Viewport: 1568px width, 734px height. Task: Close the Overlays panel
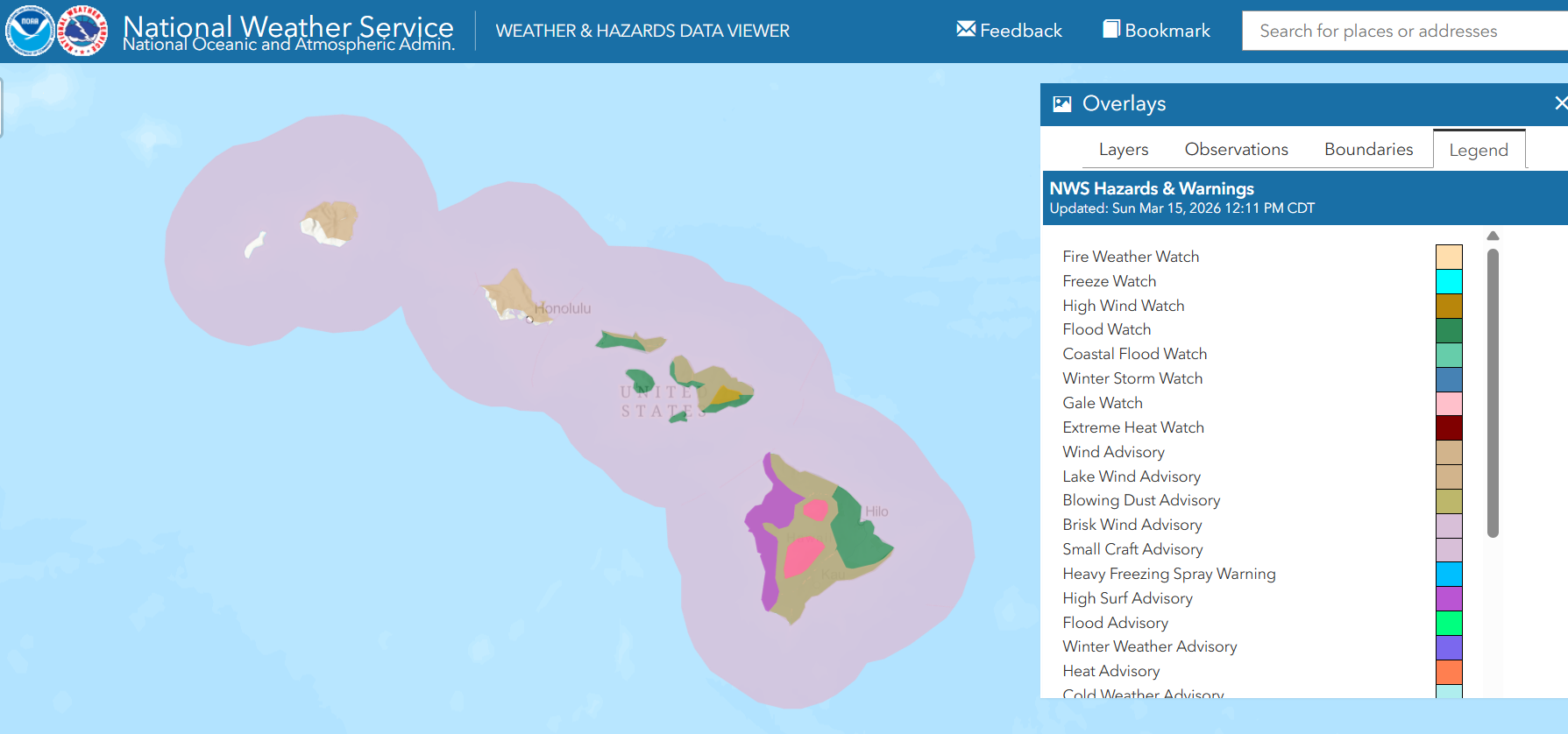1560,103
